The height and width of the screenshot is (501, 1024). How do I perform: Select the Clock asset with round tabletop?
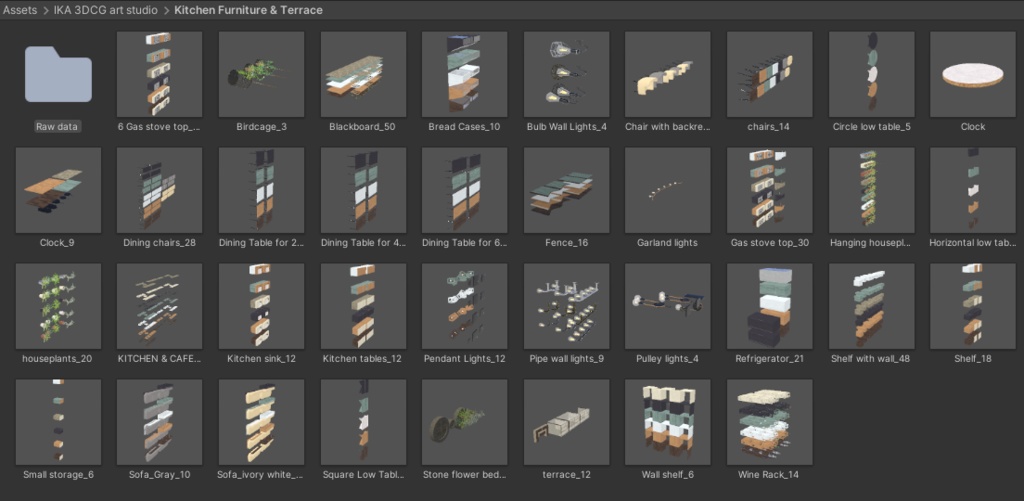click(972, 74)
